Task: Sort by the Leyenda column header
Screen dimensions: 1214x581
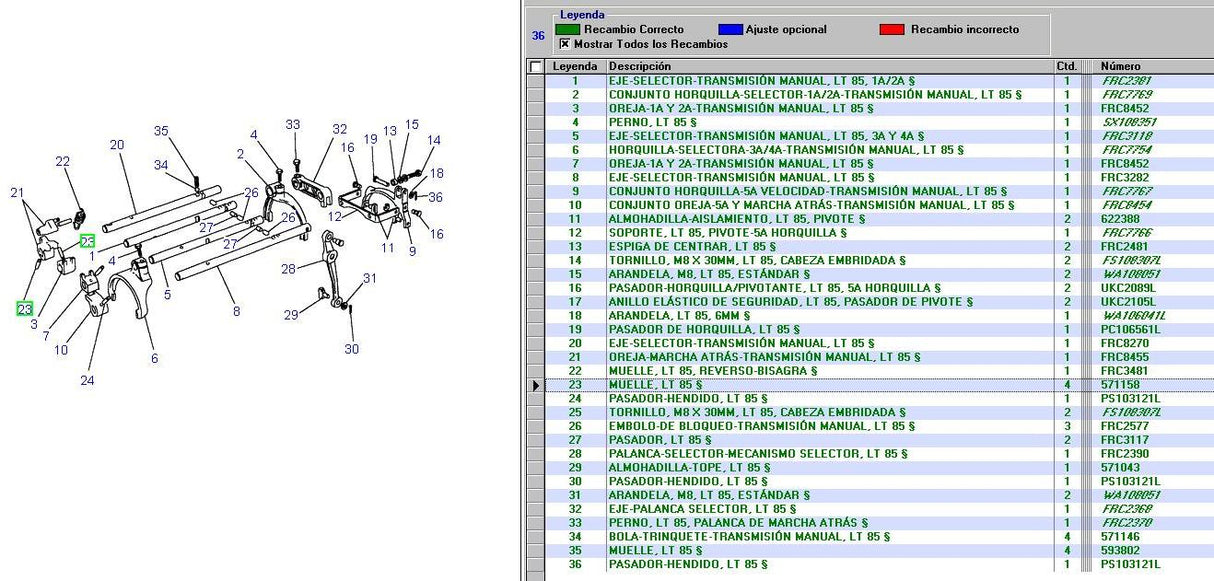Action: click(x=575, y=67)
